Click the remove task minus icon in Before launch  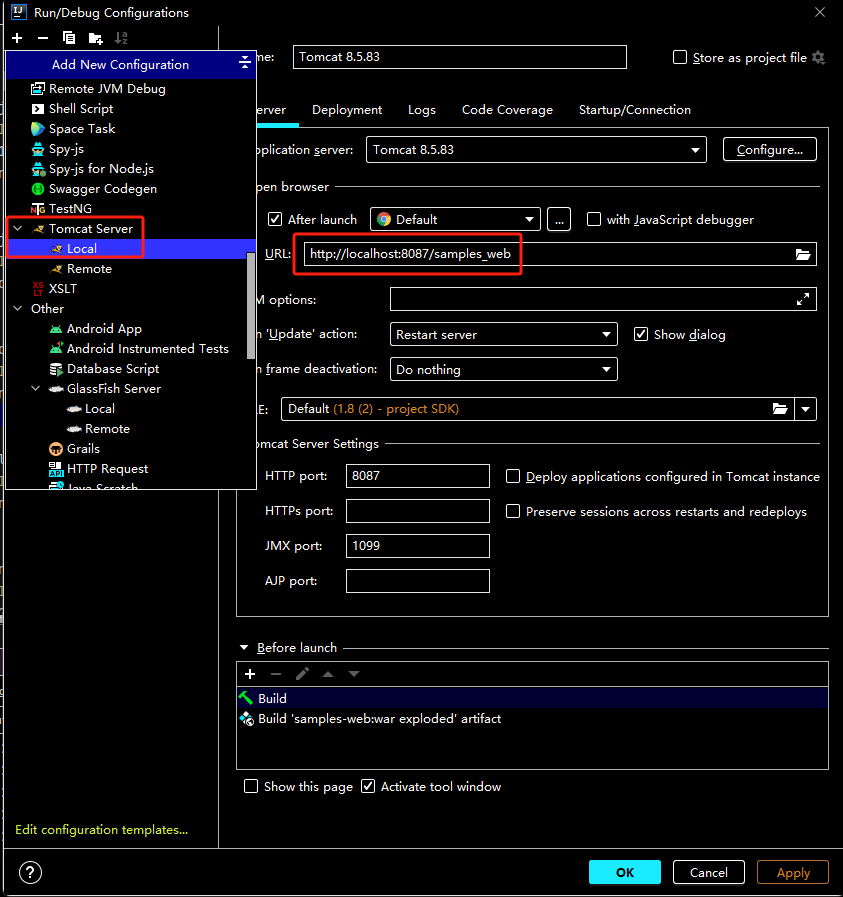click(x=276, y=674)
